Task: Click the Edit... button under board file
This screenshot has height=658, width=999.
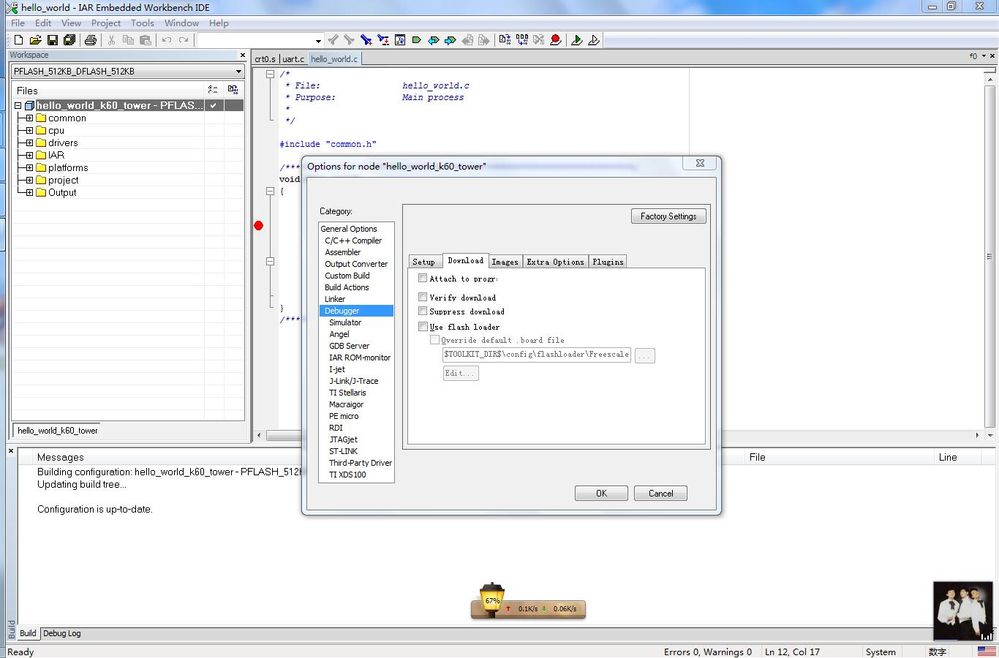Action: click(461, 373)
